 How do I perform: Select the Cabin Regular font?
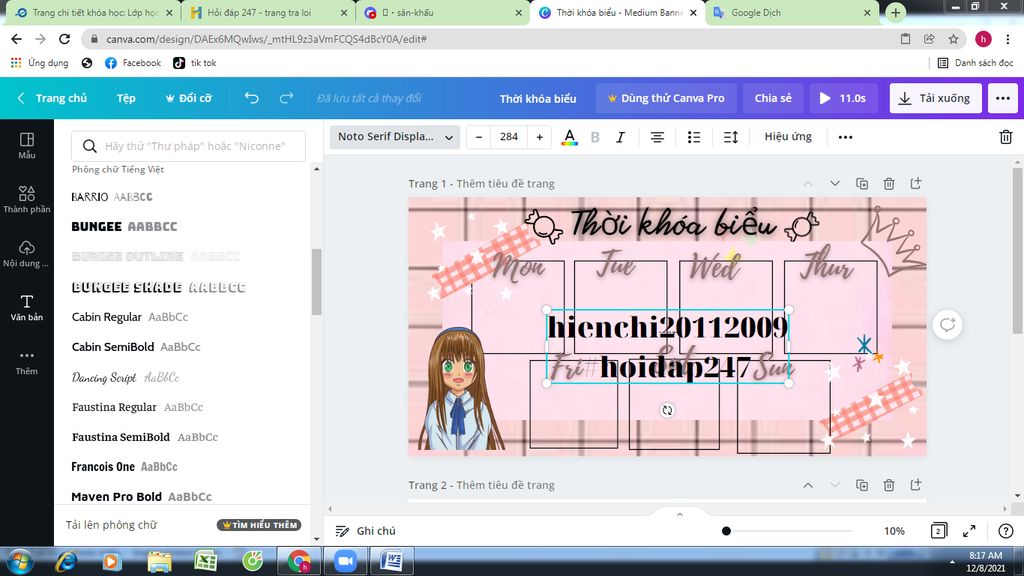click(x=130, y=317)
